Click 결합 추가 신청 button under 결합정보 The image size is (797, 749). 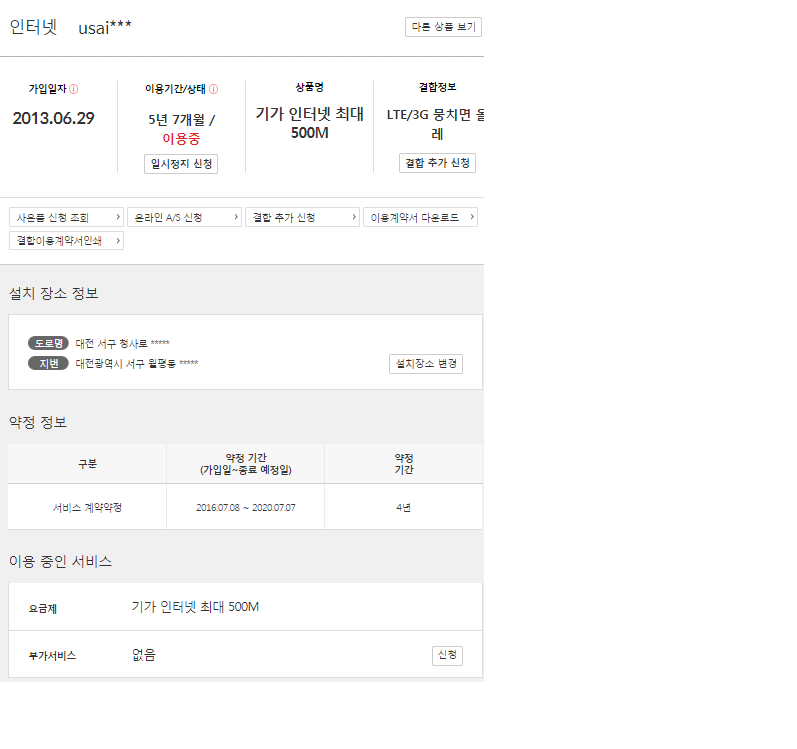click(437, 163)
